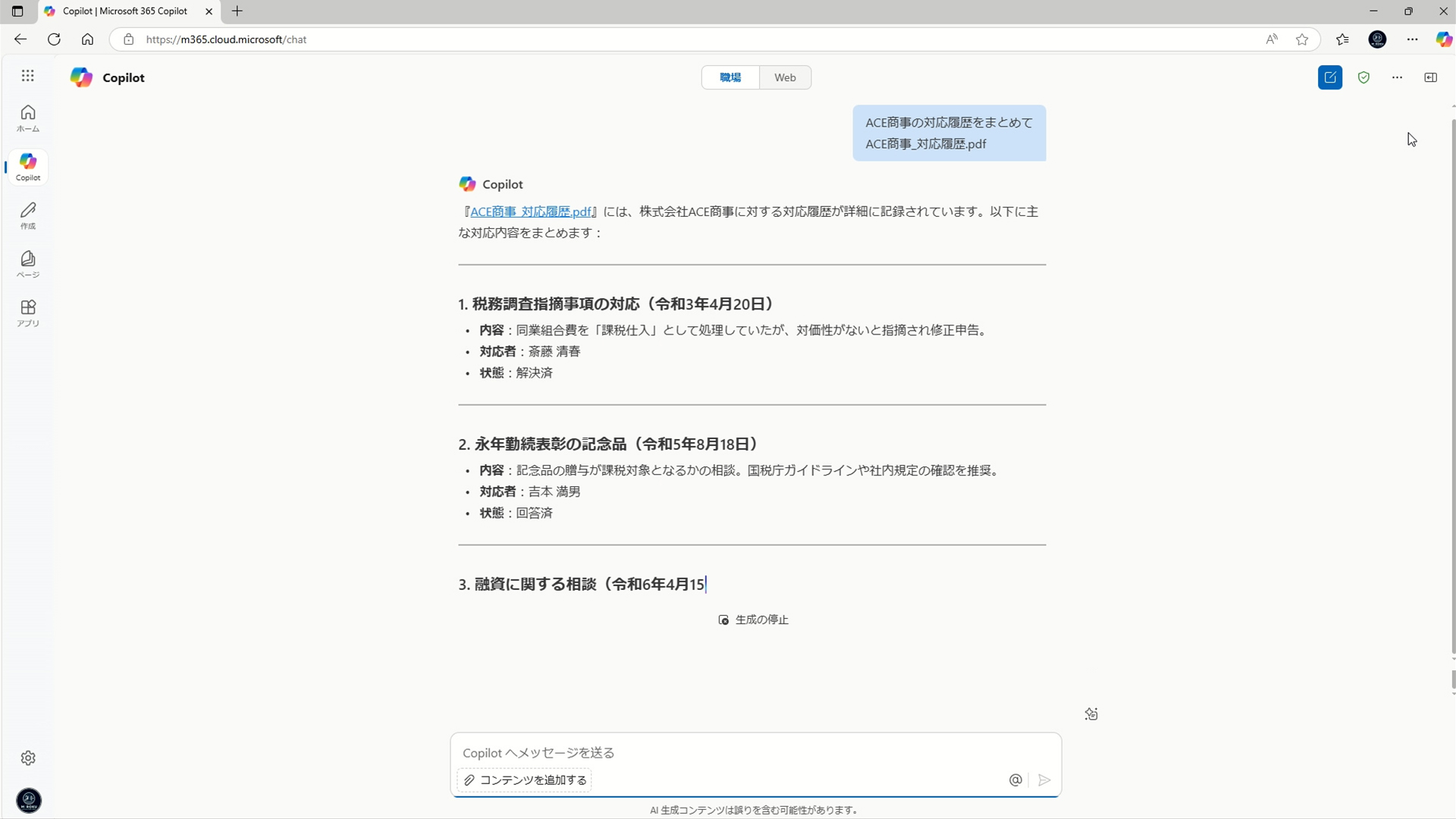Click the text 状態：回答済
Screen dimensions: 1456x819
(x=516, y=513)
